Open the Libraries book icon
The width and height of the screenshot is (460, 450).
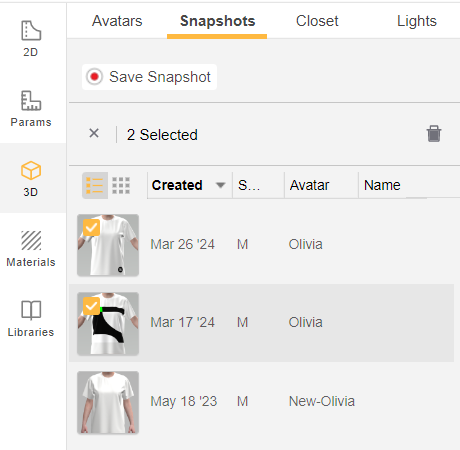click(x=31, y=310)
